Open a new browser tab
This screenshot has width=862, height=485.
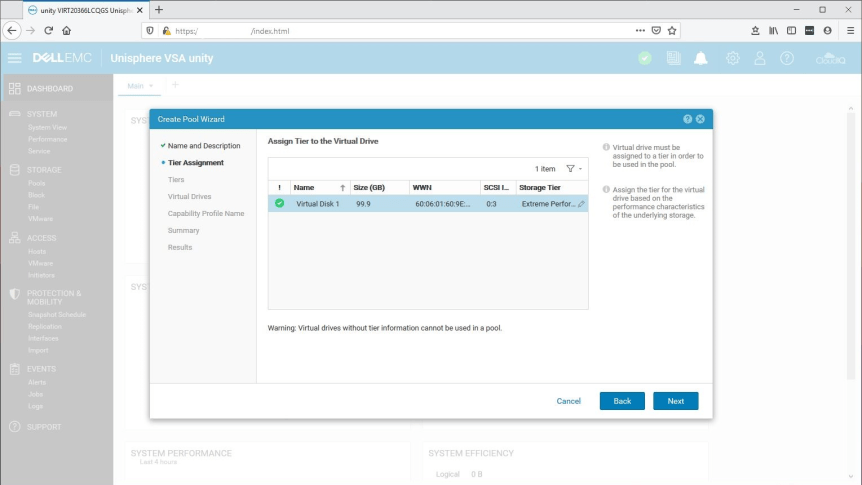tap(159, 9)
